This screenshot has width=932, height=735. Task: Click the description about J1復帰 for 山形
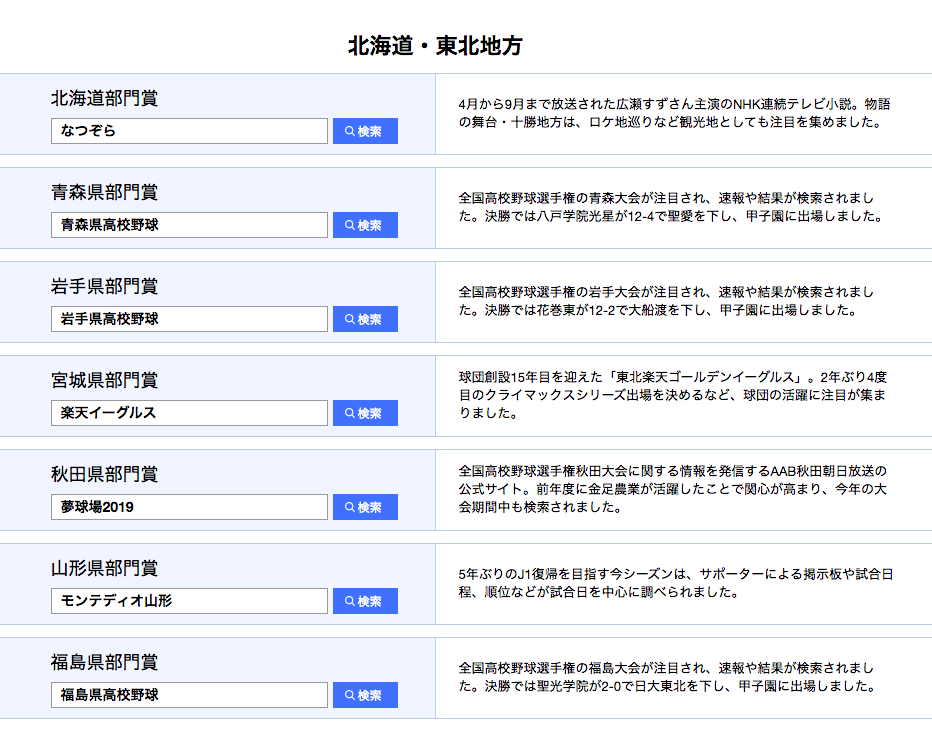pos(672,583)
